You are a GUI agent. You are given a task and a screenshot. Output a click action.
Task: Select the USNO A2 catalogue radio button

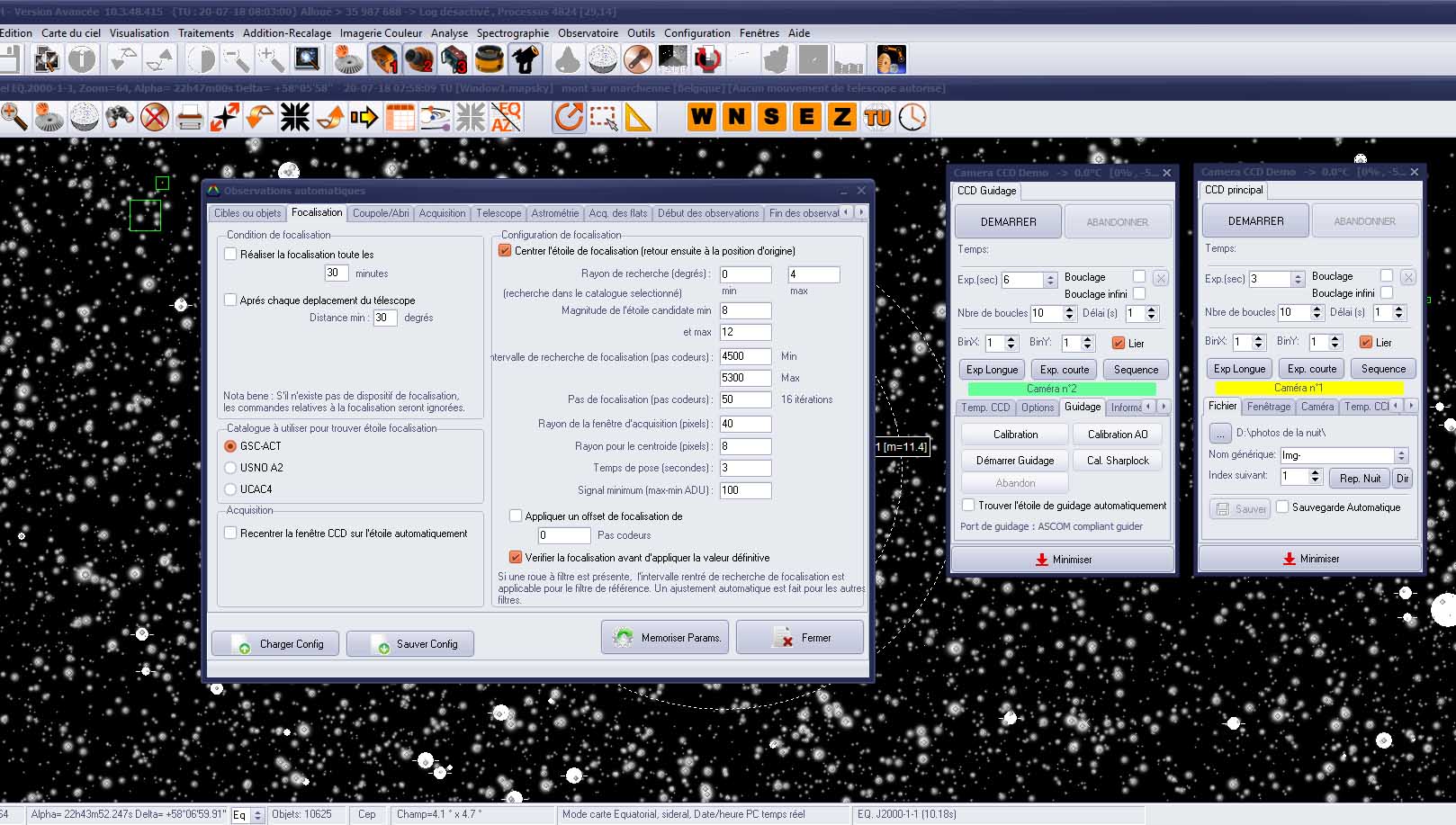(x=230, y=468)
